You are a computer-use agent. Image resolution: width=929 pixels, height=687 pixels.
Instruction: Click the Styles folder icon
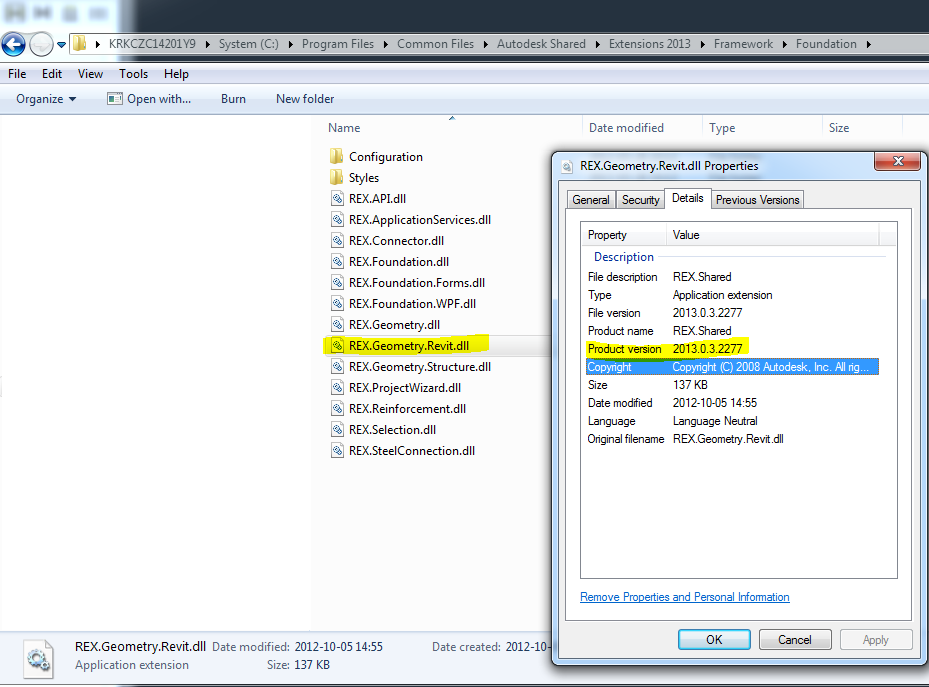point(337,178)
